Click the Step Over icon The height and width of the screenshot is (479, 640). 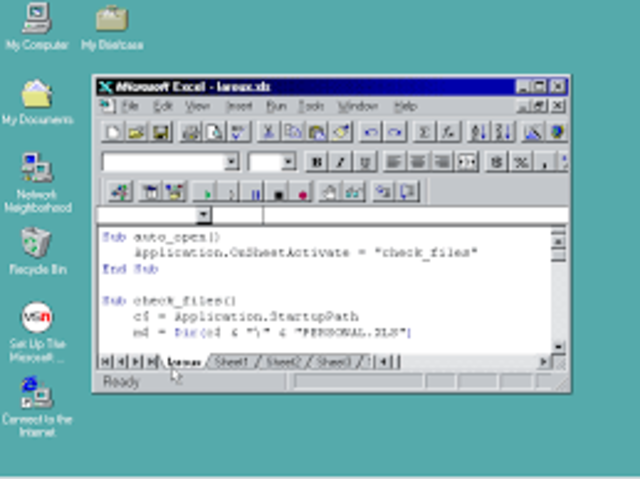[x=407, y=192]
